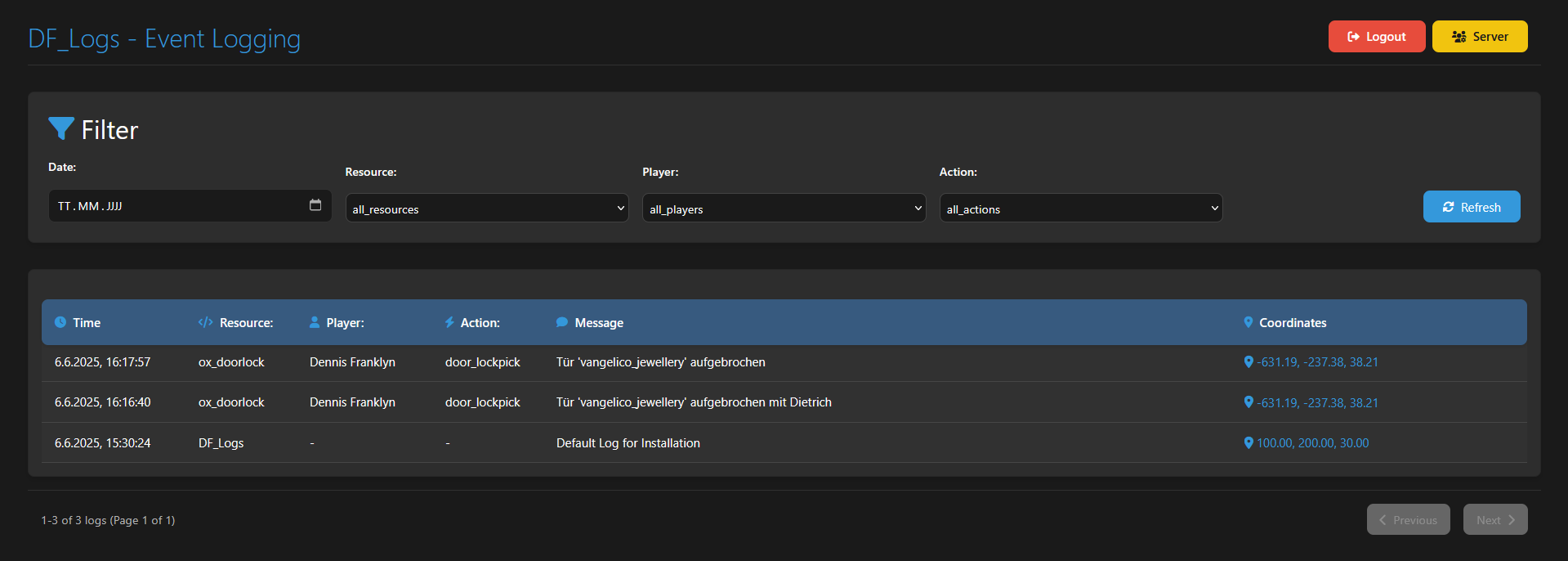Click the map pin icon beside 100.00, 200.00, 30.00
The width and height of the screenshot is (1568, 561).
1249,442
